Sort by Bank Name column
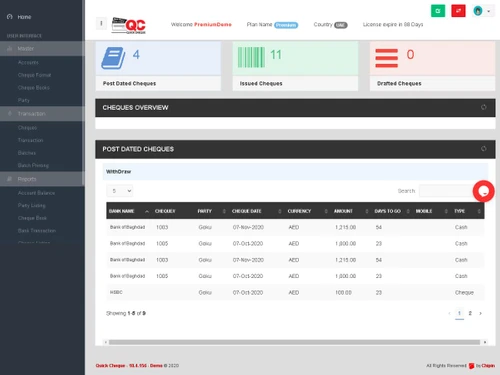 pyautogui.click(x=129, y=211)
